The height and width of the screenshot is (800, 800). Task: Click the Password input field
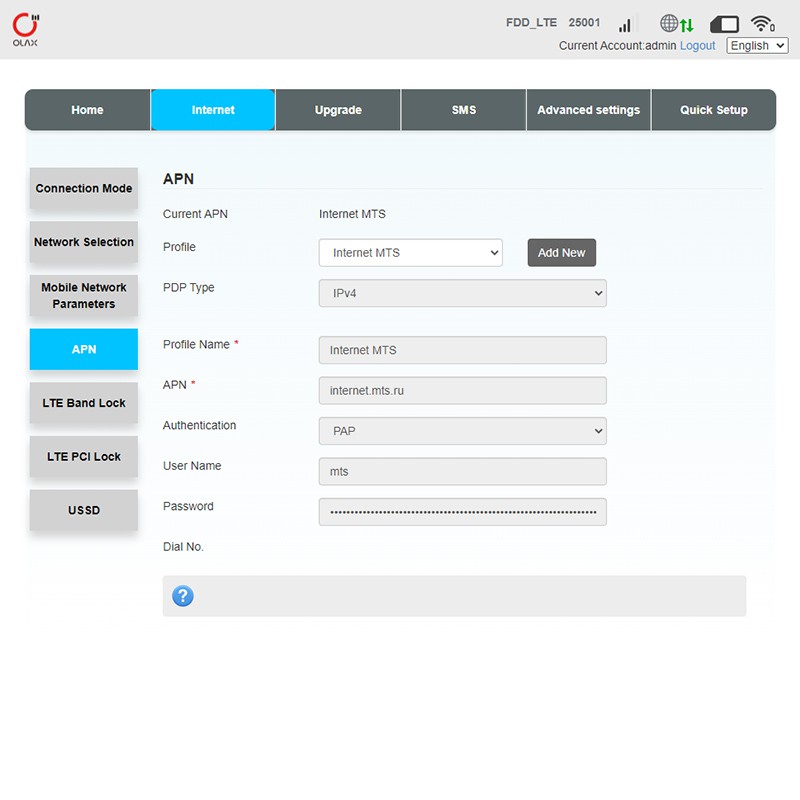click(x=462, y=512)
